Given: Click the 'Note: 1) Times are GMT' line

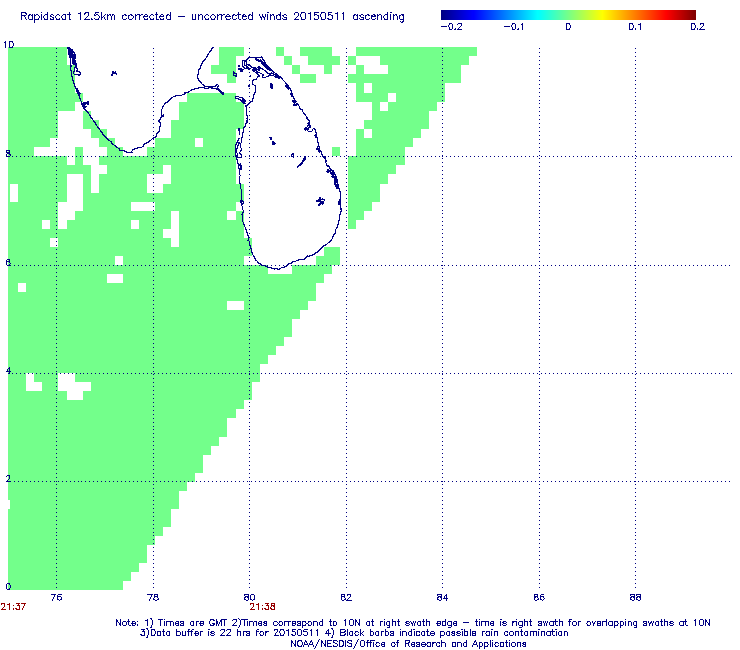Looking at the screenshot, I should [x=412, y=623].
